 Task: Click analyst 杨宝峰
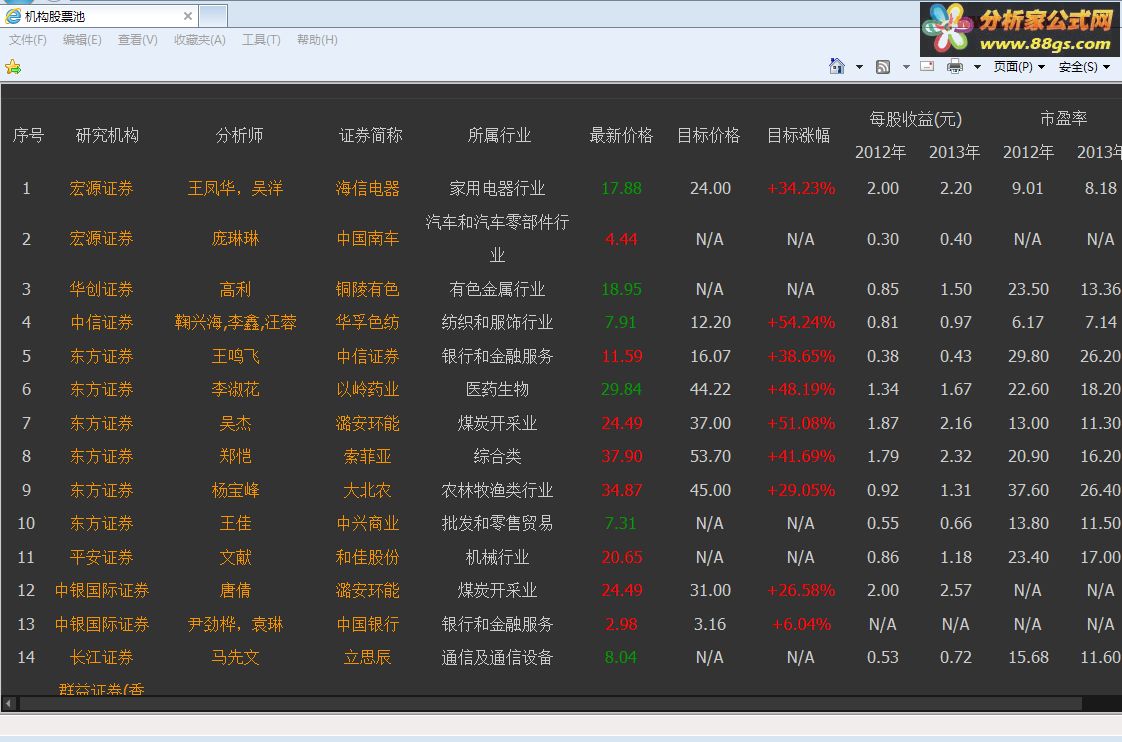tap(235, 490)
